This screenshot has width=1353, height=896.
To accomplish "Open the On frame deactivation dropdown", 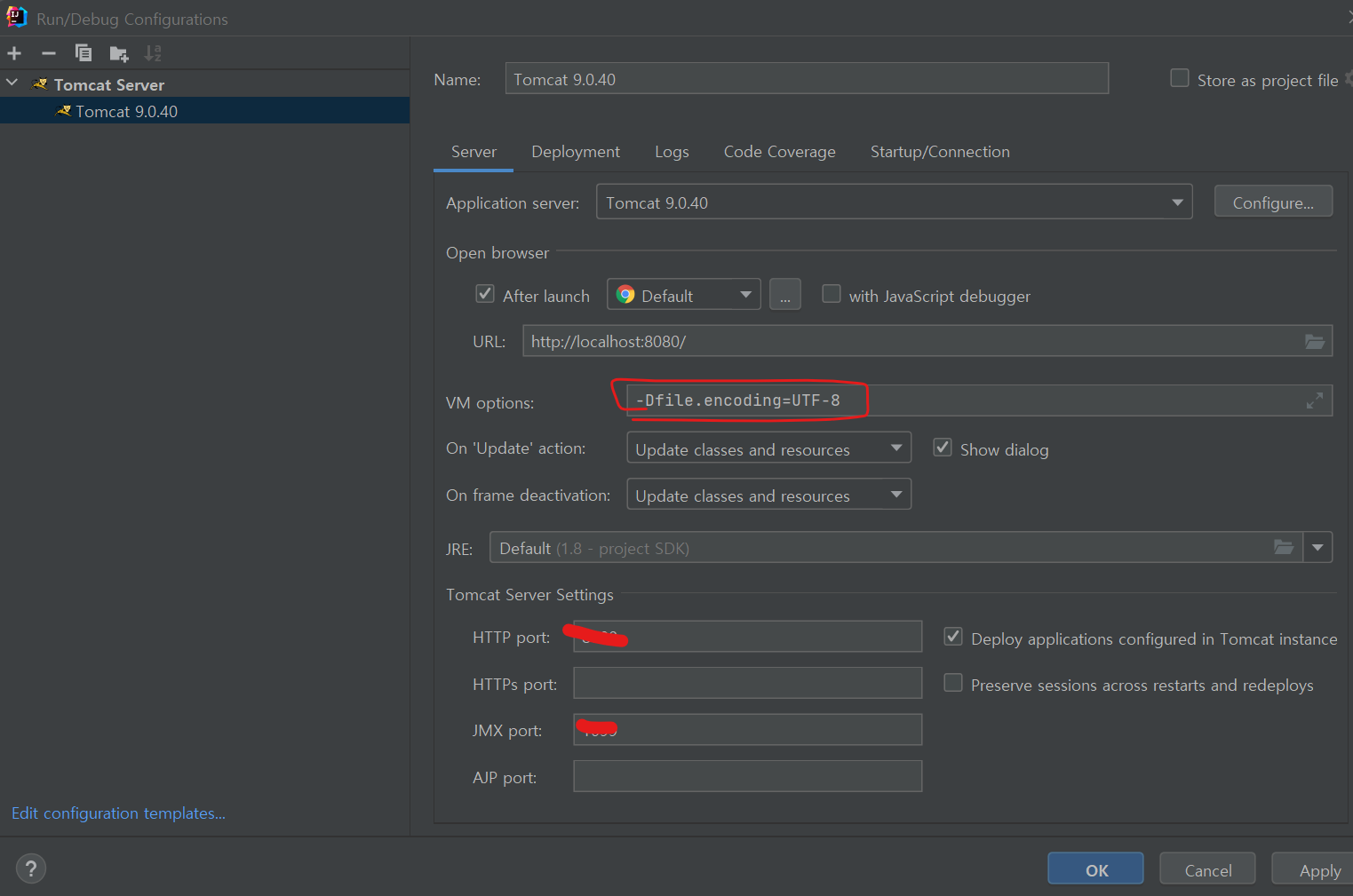I will pyautogui.click(x=769, y=495).
